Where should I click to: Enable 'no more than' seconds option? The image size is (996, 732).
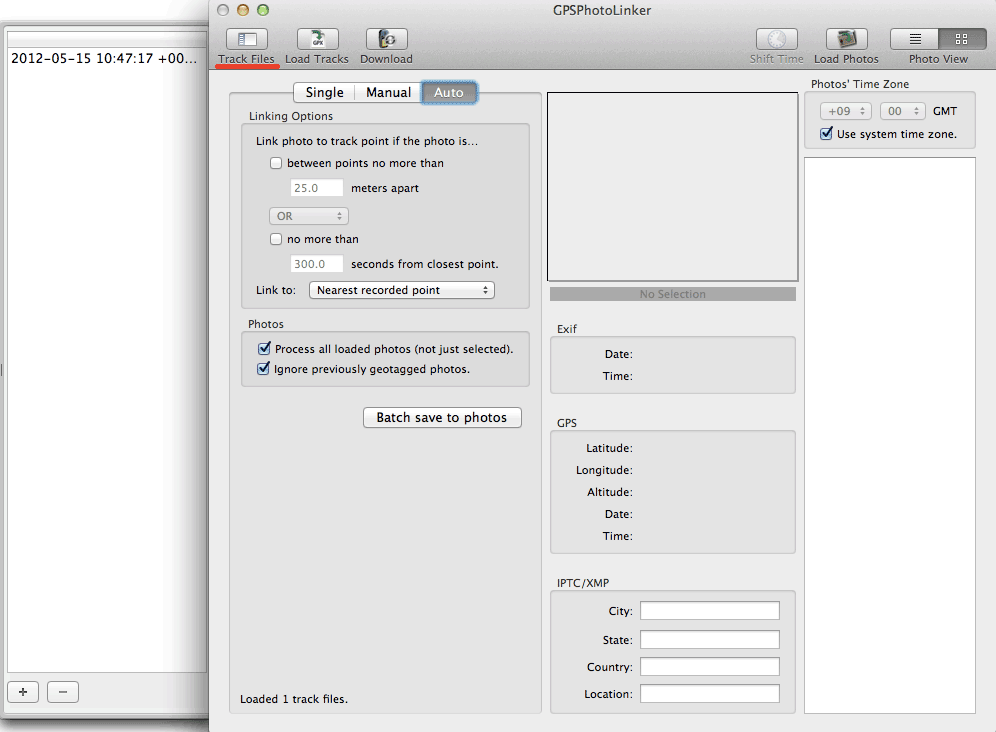coord(276,239)
